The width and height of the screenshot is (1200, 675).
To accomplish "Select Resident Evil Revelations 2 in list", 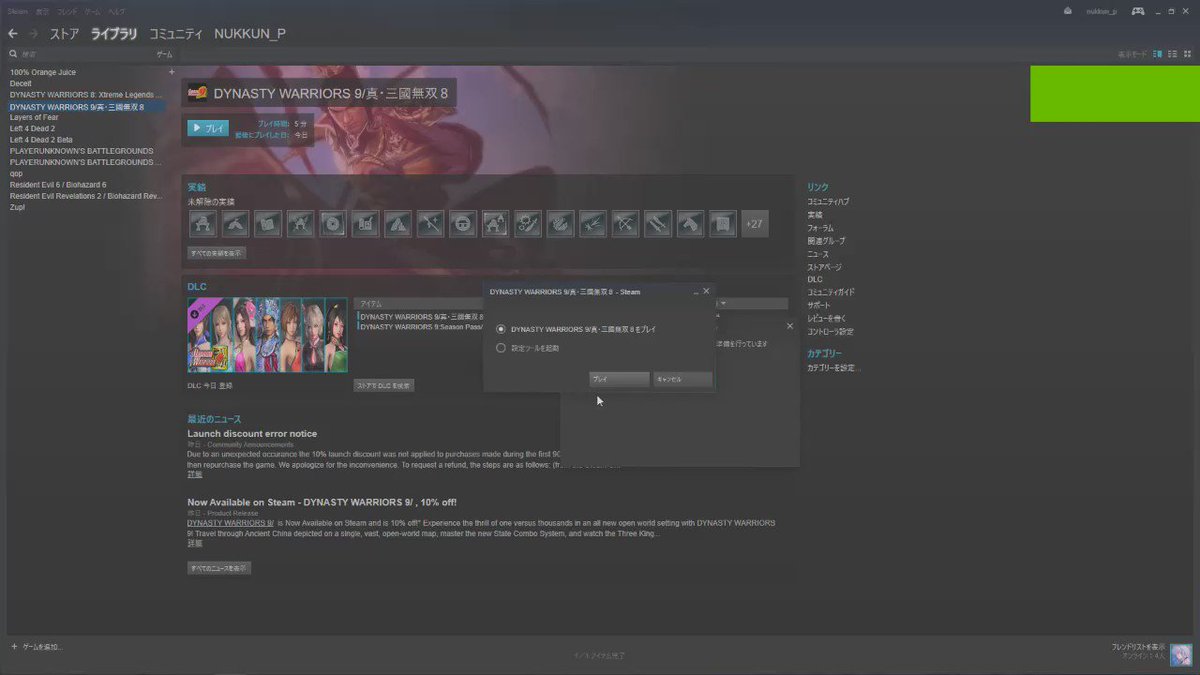I will pyautogui.click(x=86, y=196).
